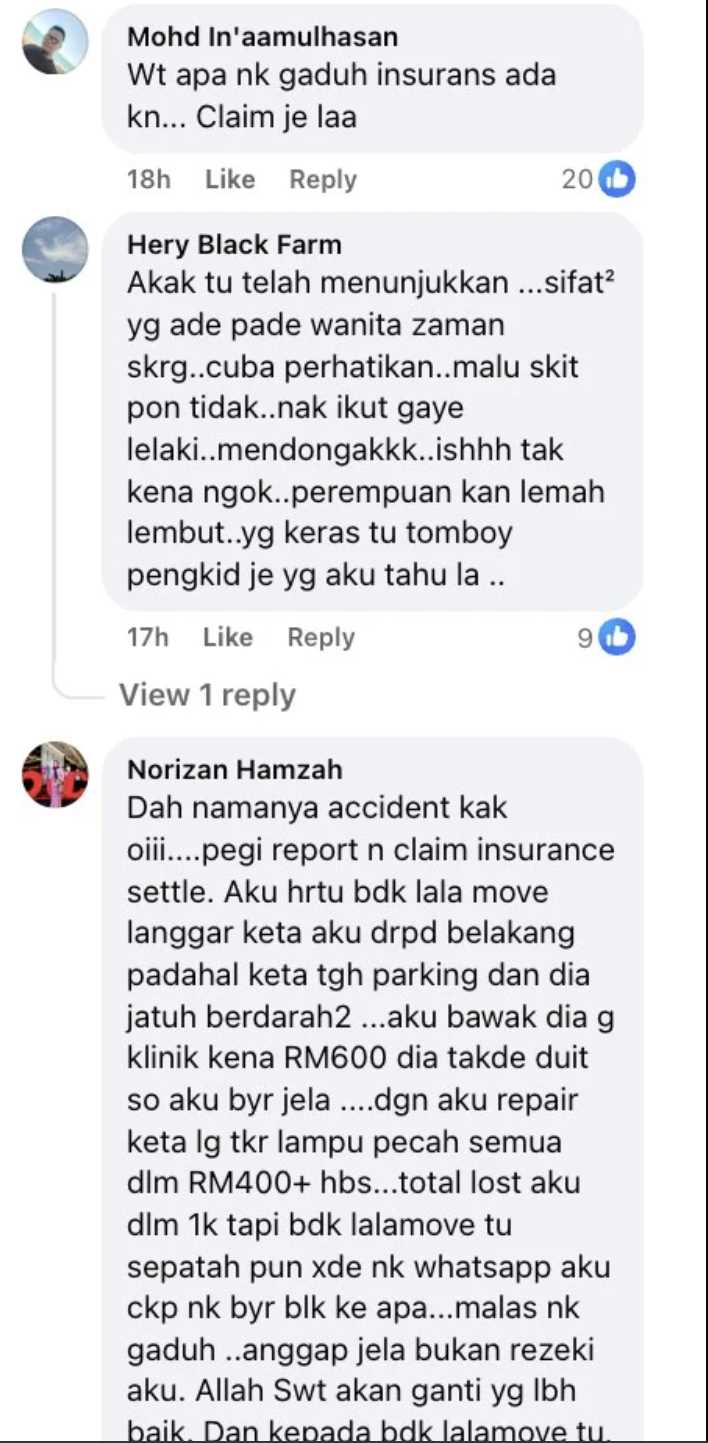Expand View 1 reply thread
Screen dimensions: 708x1443
(208, 695)
